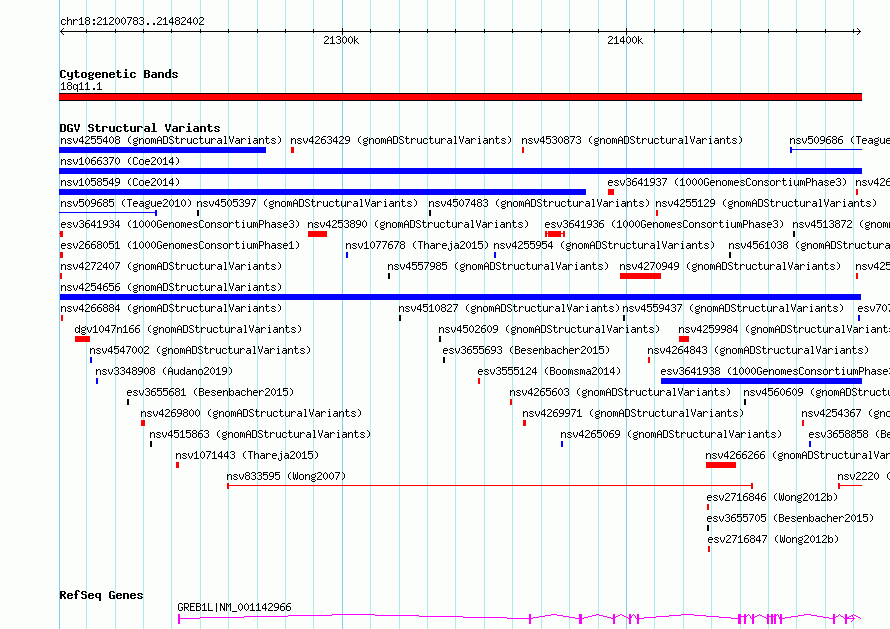Click the nsv4272407 variant label
Viewport: 890px width, 629px height.
[171, 266]
